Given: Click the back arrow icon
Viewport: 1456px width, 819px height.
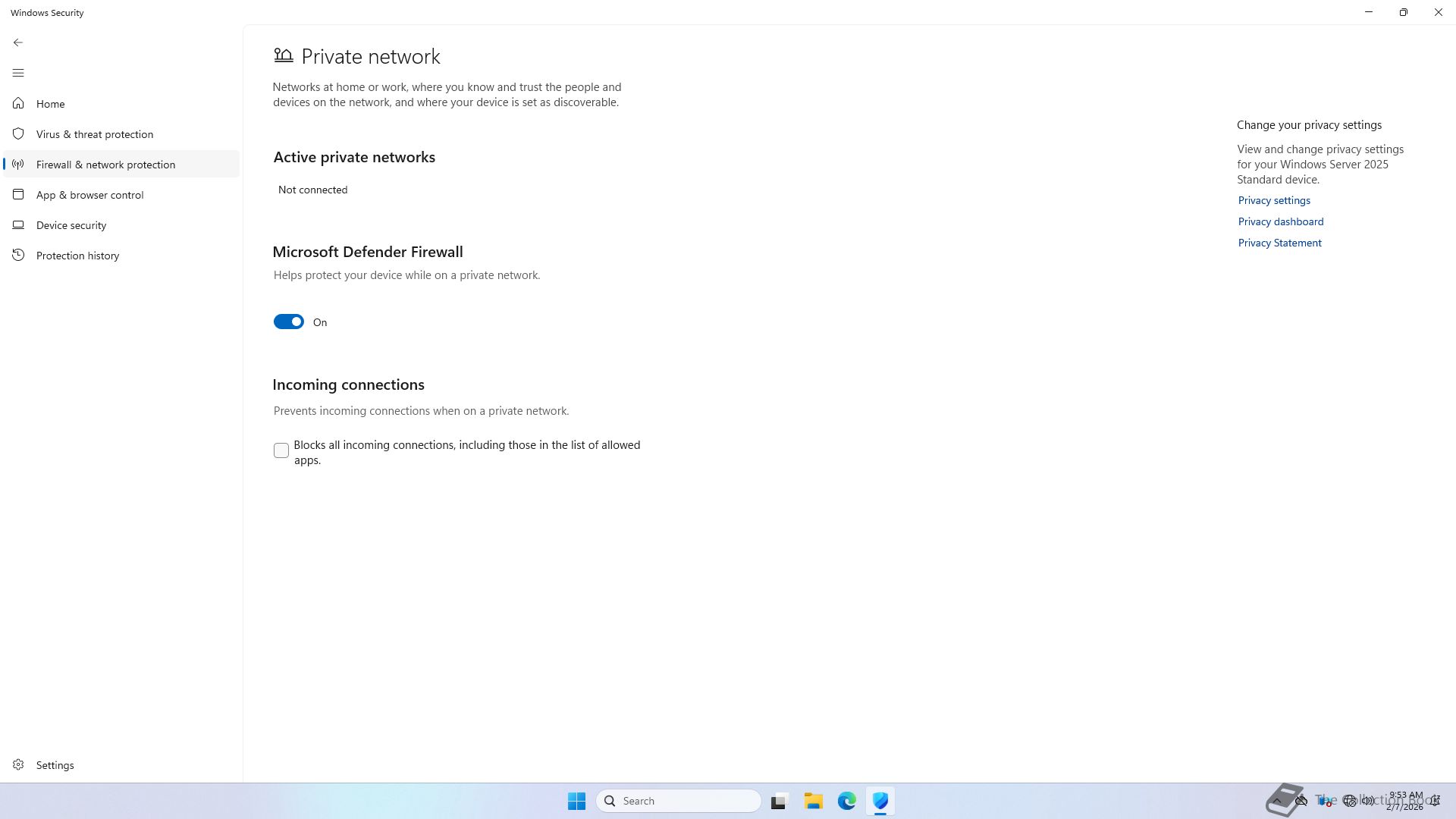Looking at the screenshot, I should [x=18, y=42].
